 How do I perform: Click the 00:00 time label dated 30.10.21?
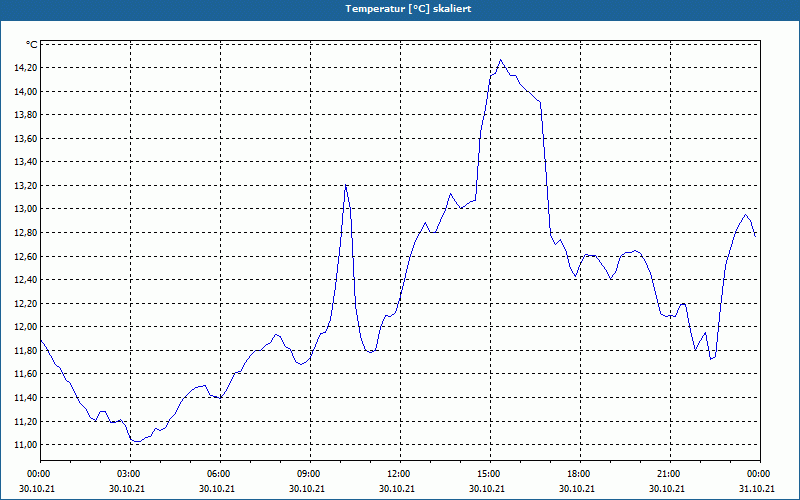pyautogui.click(x=37, y=474)
